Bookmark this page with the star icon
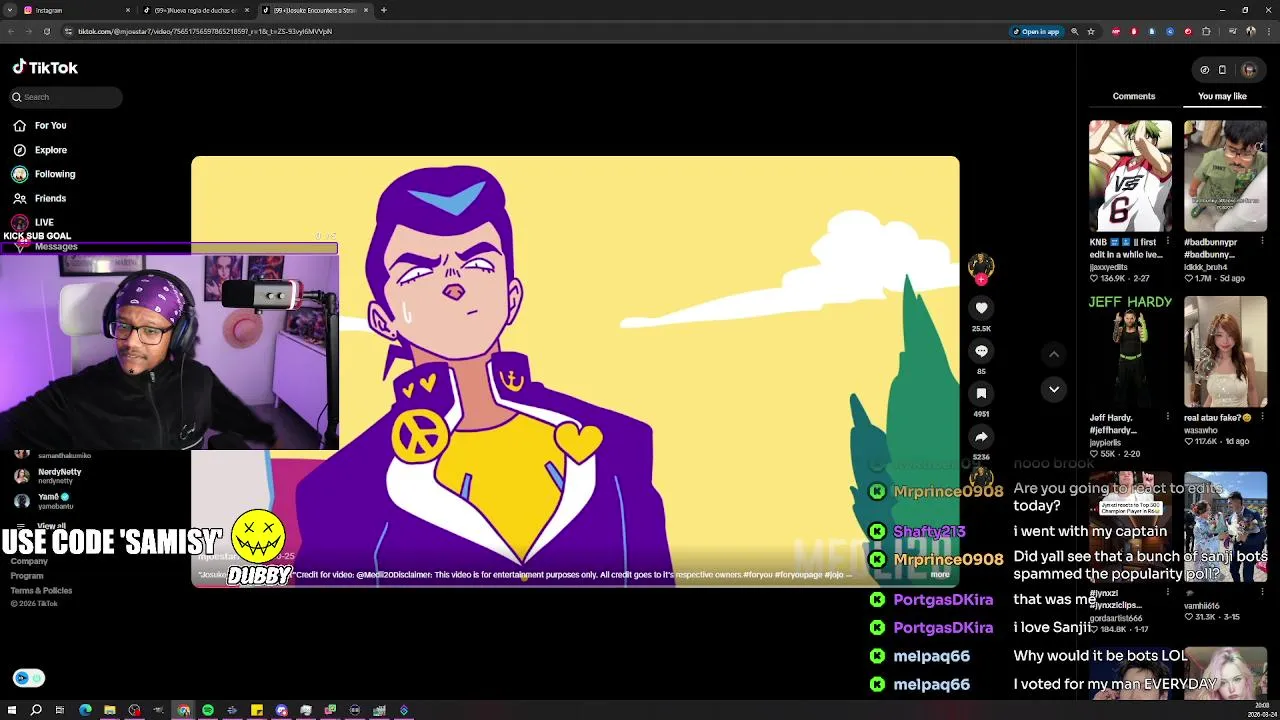 1091,31
